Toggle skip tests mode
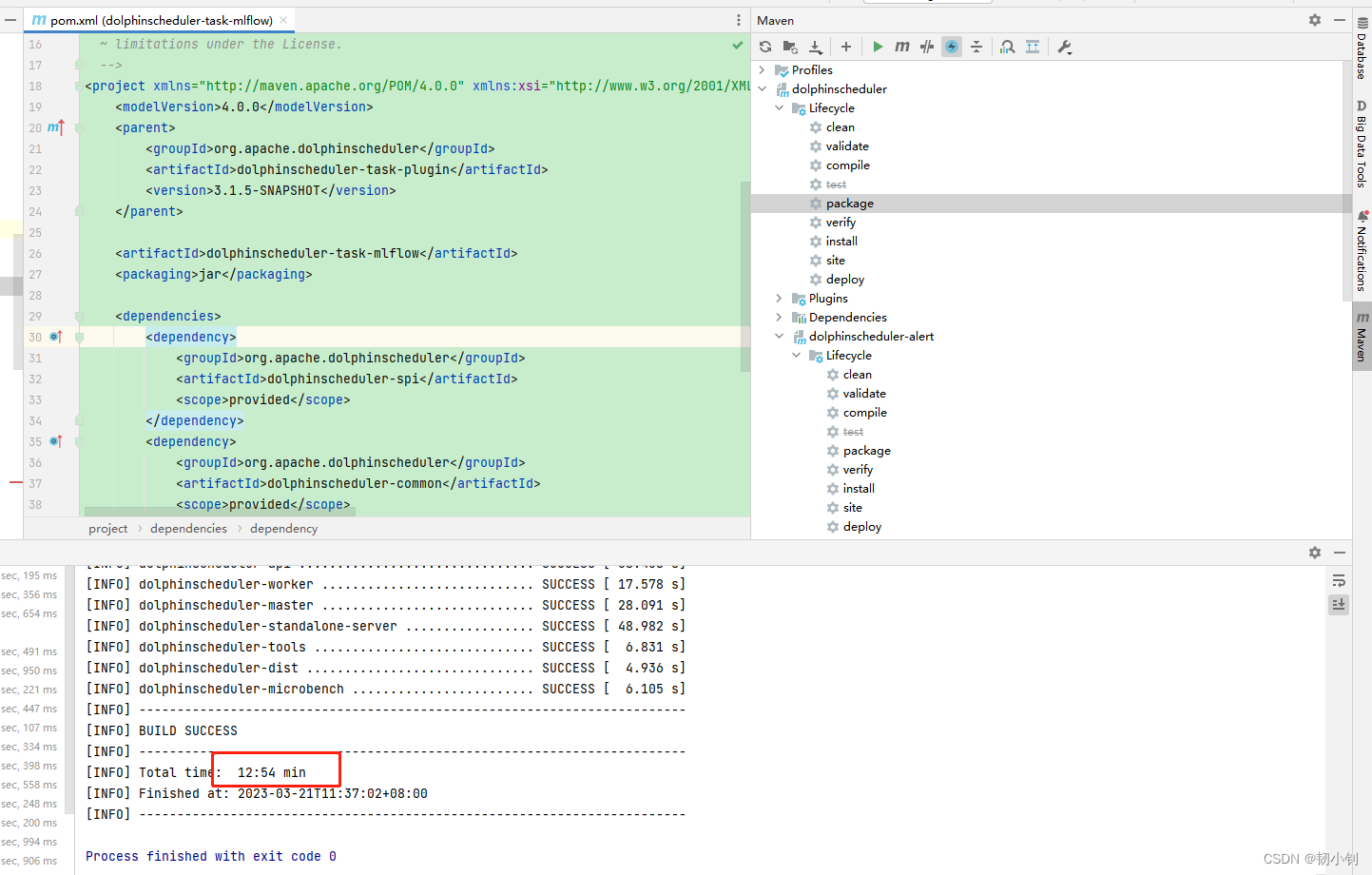 [x=926, y=46]
